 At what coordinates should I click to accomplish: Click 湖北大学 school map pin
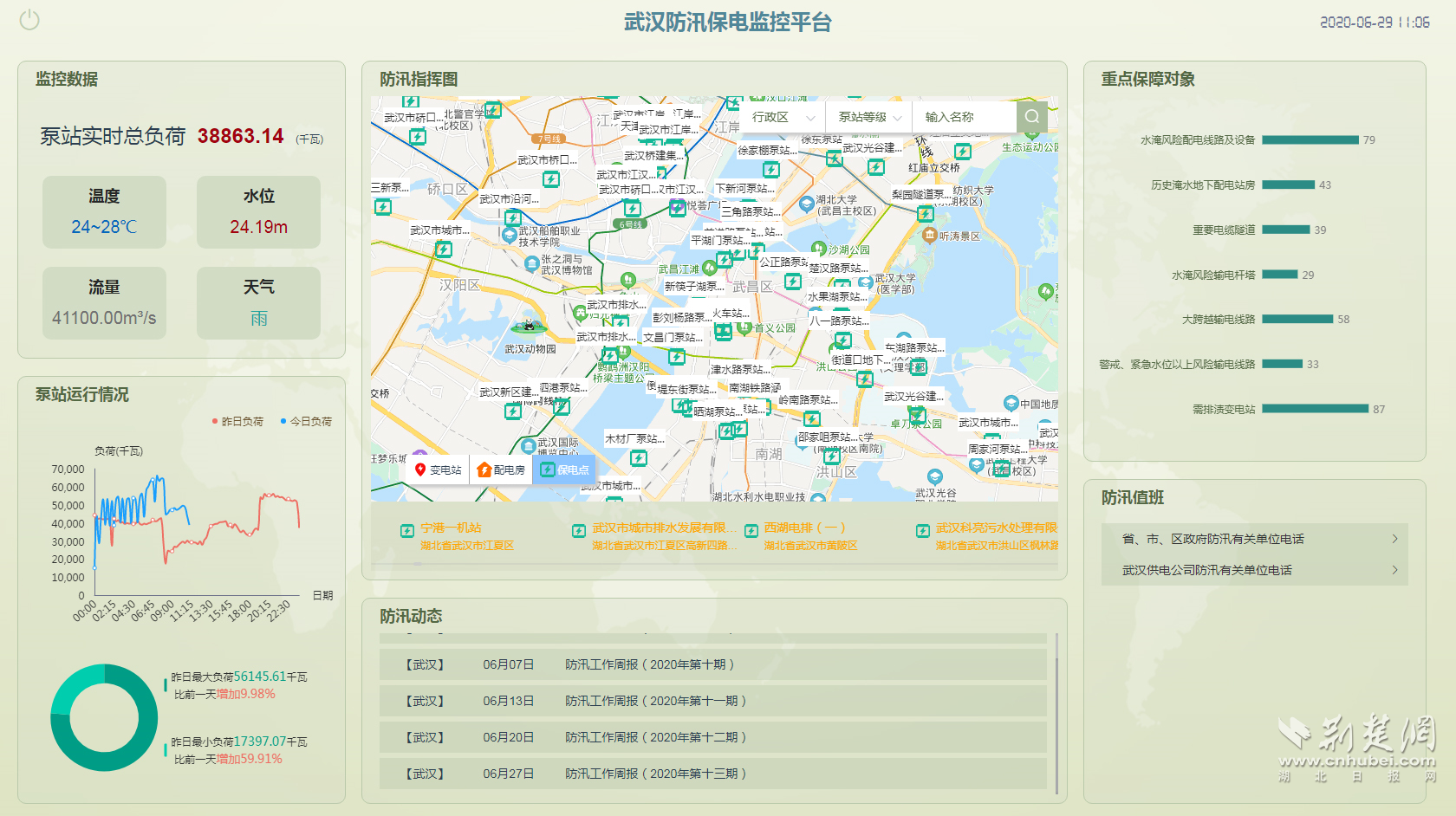click(x=806, y=204)
